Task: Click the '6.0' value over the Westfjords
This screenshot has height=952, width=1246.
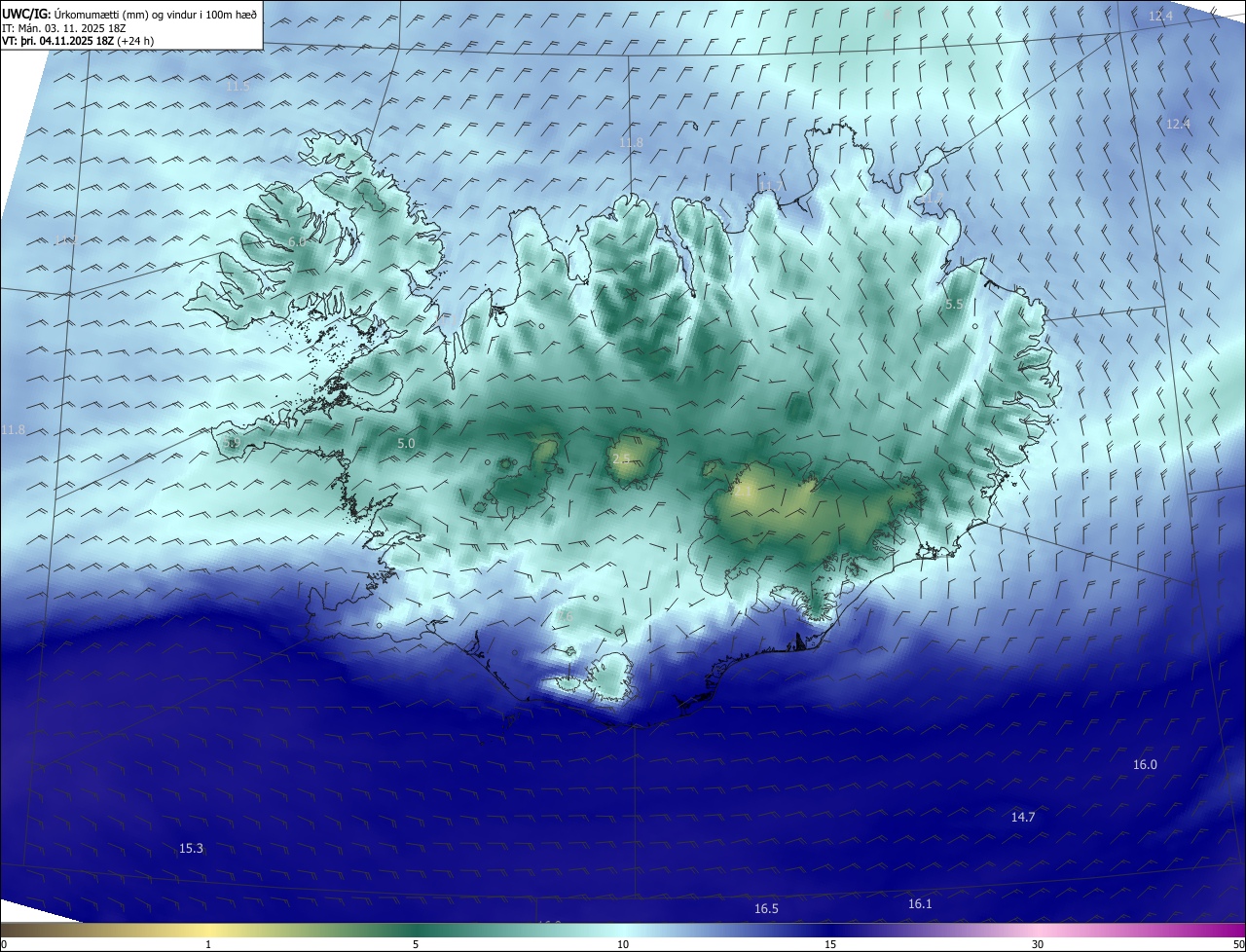Action: tap(297, 241)
